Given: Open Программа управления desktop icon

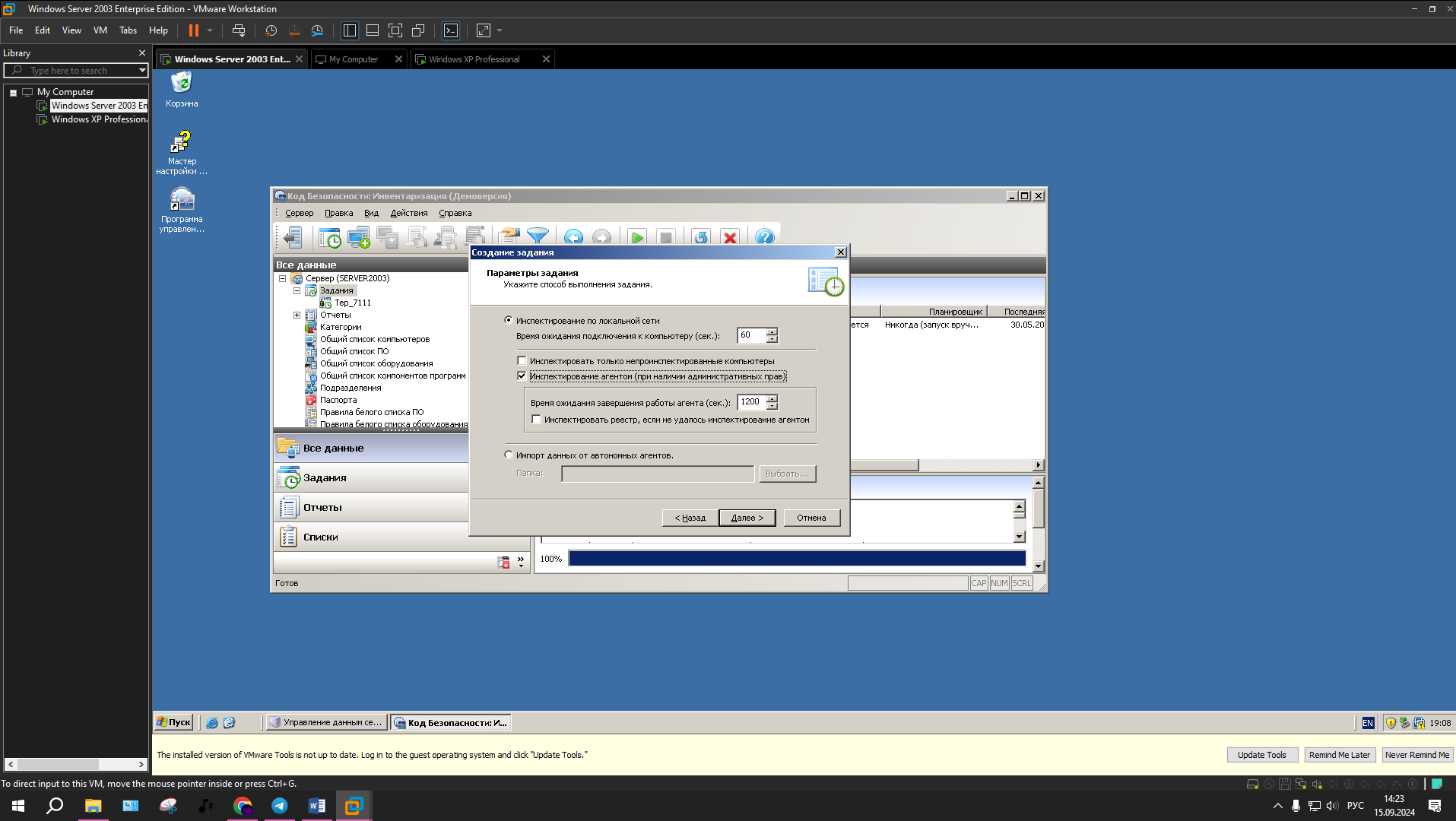Looking at the screenshot, I should point(182,211).
